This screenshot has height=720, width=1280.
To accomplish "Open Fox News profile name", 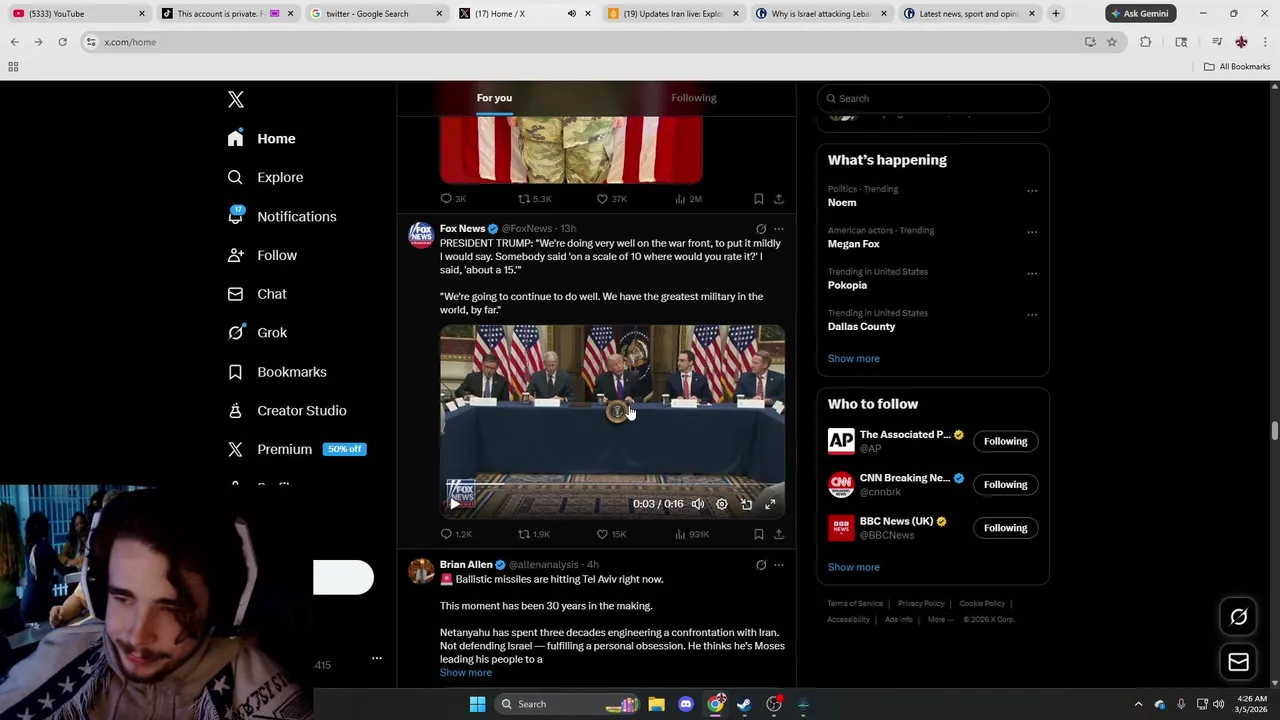I will [462, 229].
